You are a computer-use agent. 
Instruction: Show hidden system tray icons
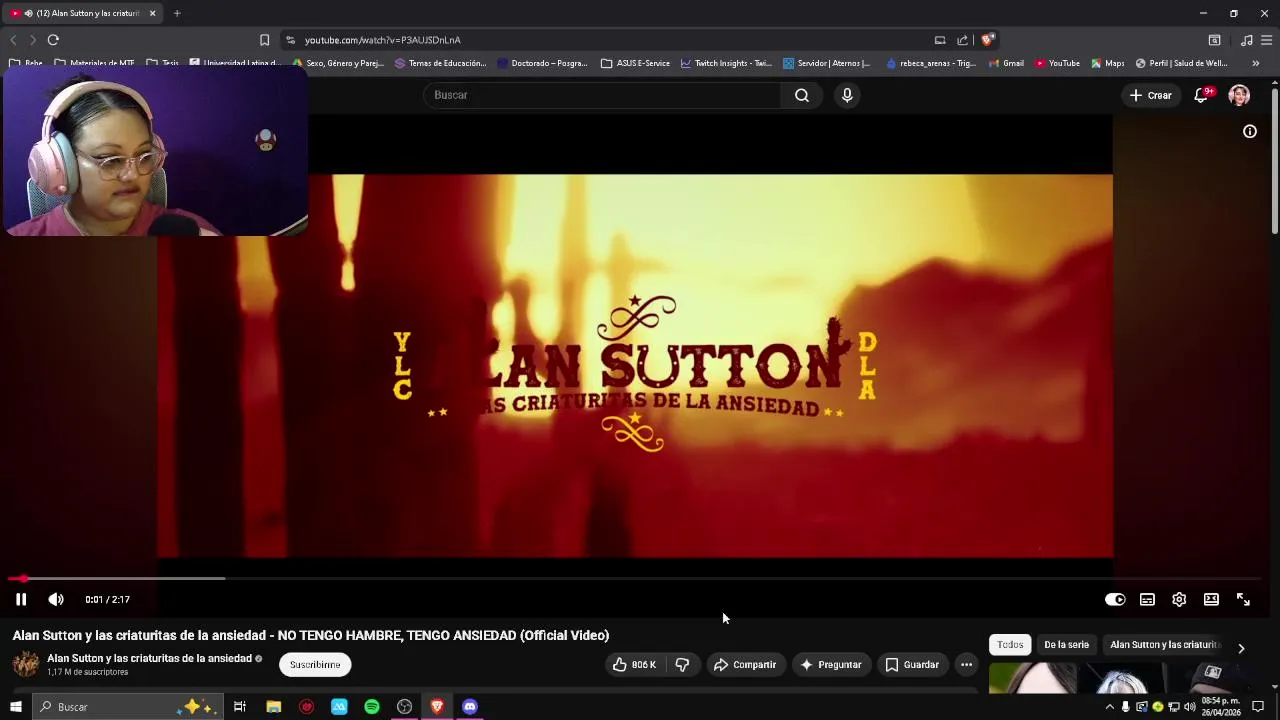(1109, 707)
